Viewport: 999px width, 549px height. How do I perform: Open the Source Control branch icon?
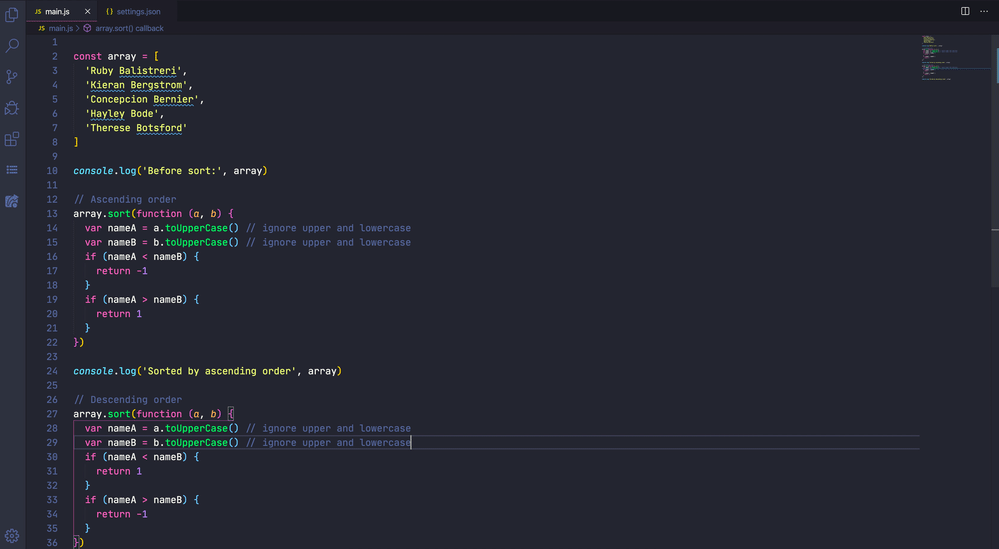pyautogui.click(x=12, y=77)
